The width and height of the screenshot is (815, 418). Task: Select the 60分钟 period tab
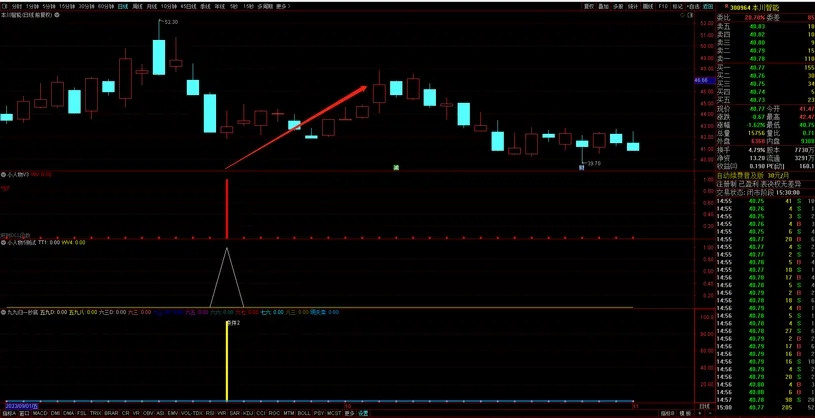coord(105,6)
